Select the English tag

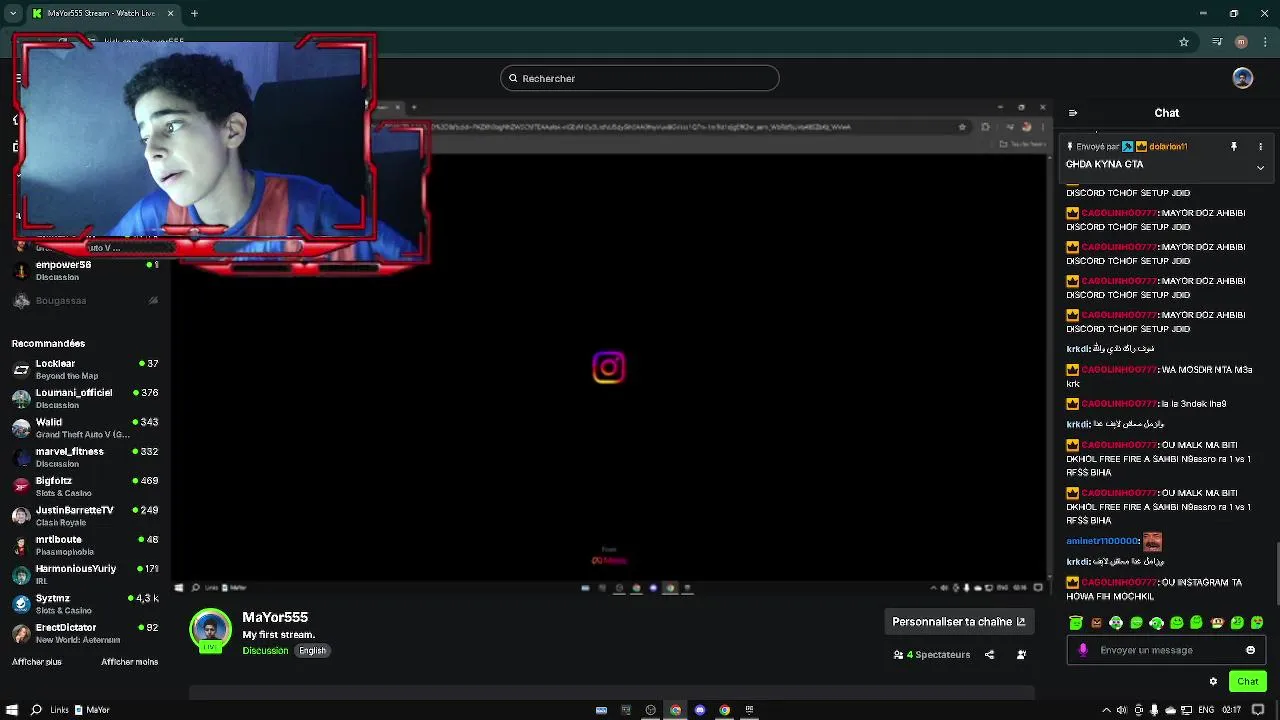312,651
